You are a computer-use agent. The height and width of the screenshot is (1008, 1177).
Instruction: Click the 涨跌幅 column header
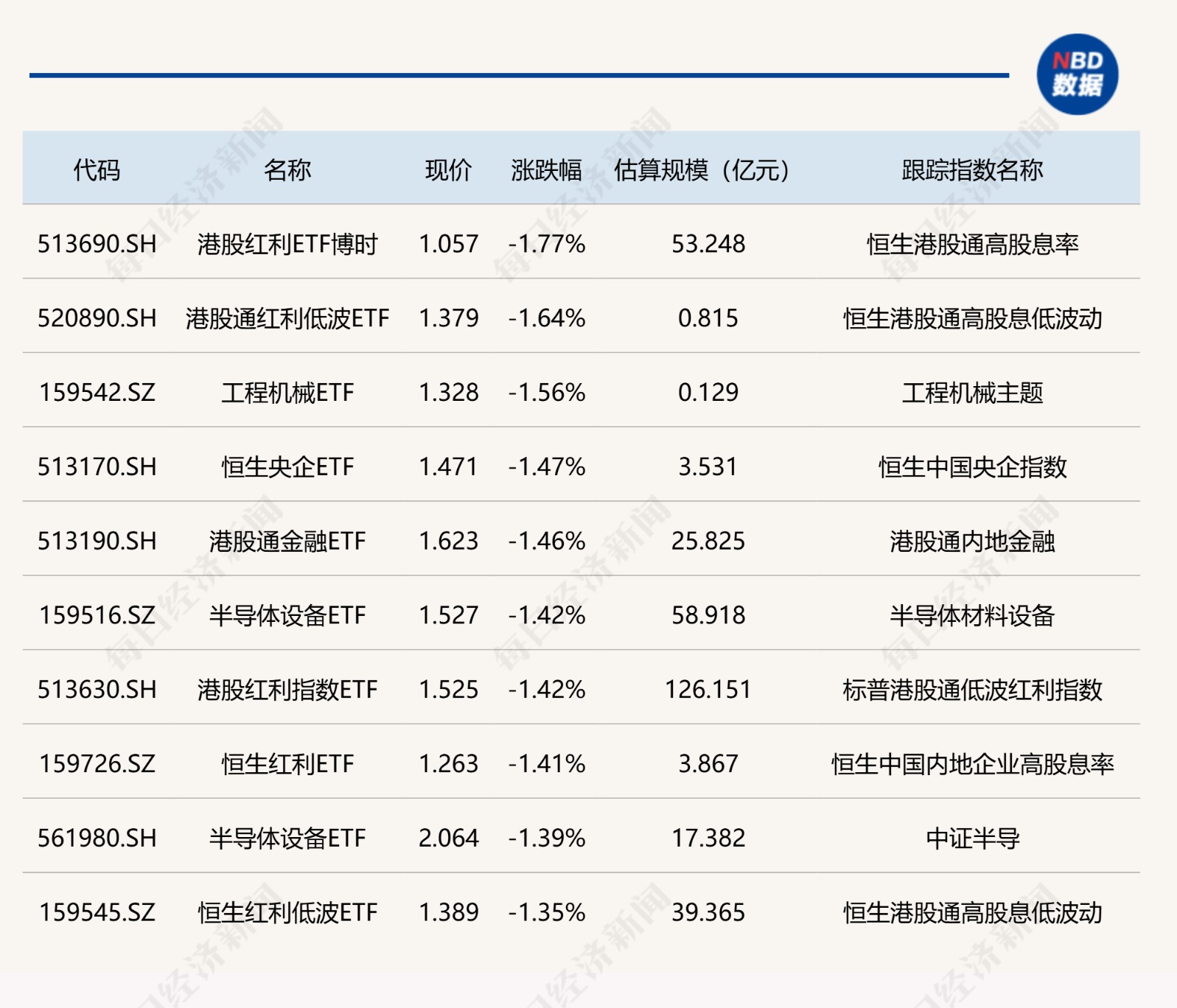tap(546, 170)
